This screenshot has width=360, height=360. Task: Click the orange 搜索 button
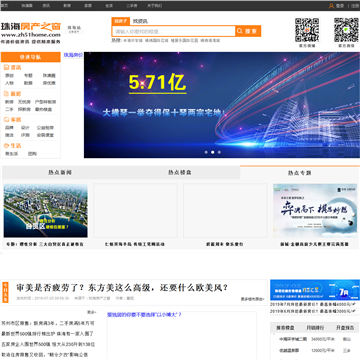(248, 31)
